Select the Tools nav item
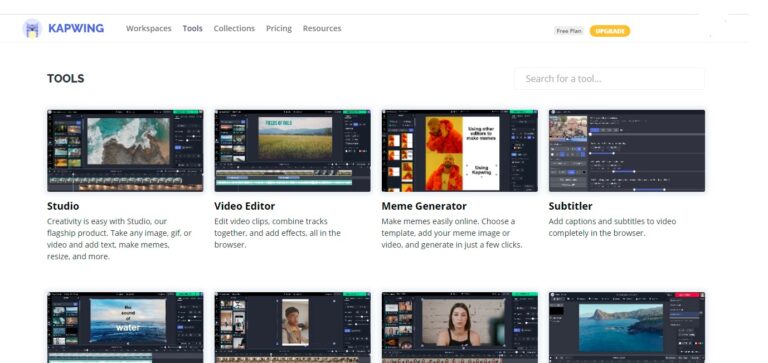Viewport: 768px width, 363px height. (x=192, y=28)
